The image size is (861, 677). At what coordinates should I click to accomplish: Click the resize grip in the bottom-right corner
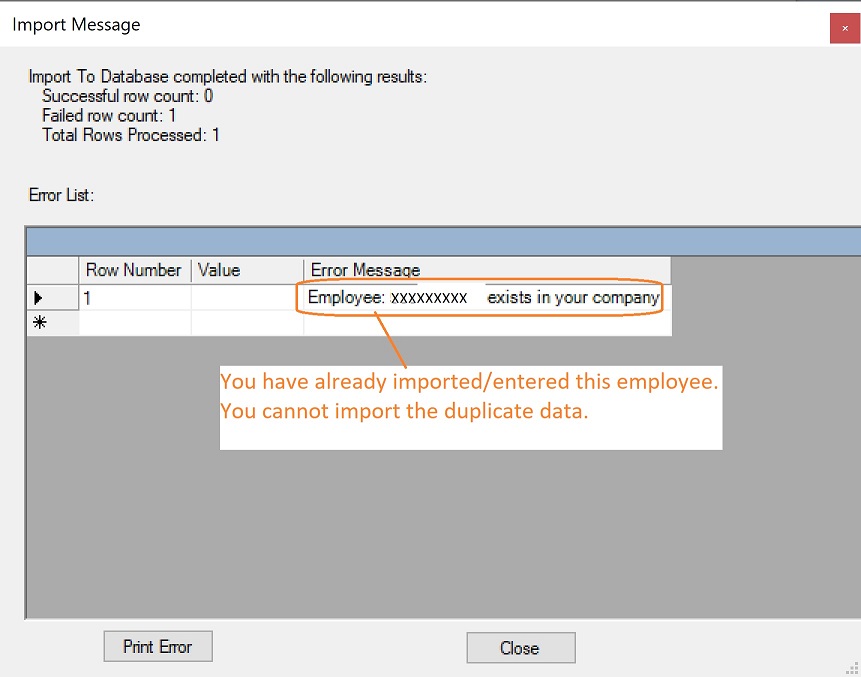click(x=851, y=668)
